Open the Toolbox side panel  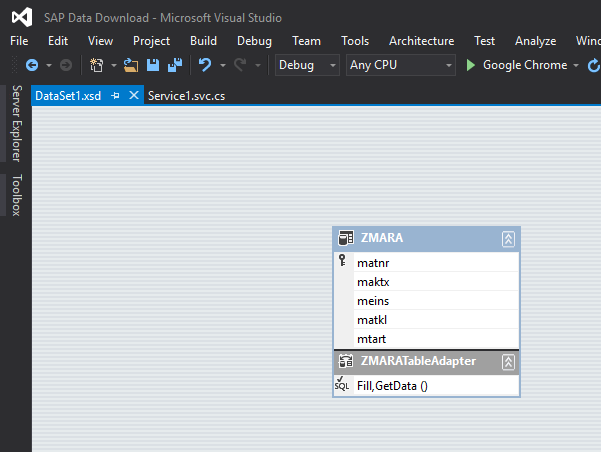pos(16,195)
